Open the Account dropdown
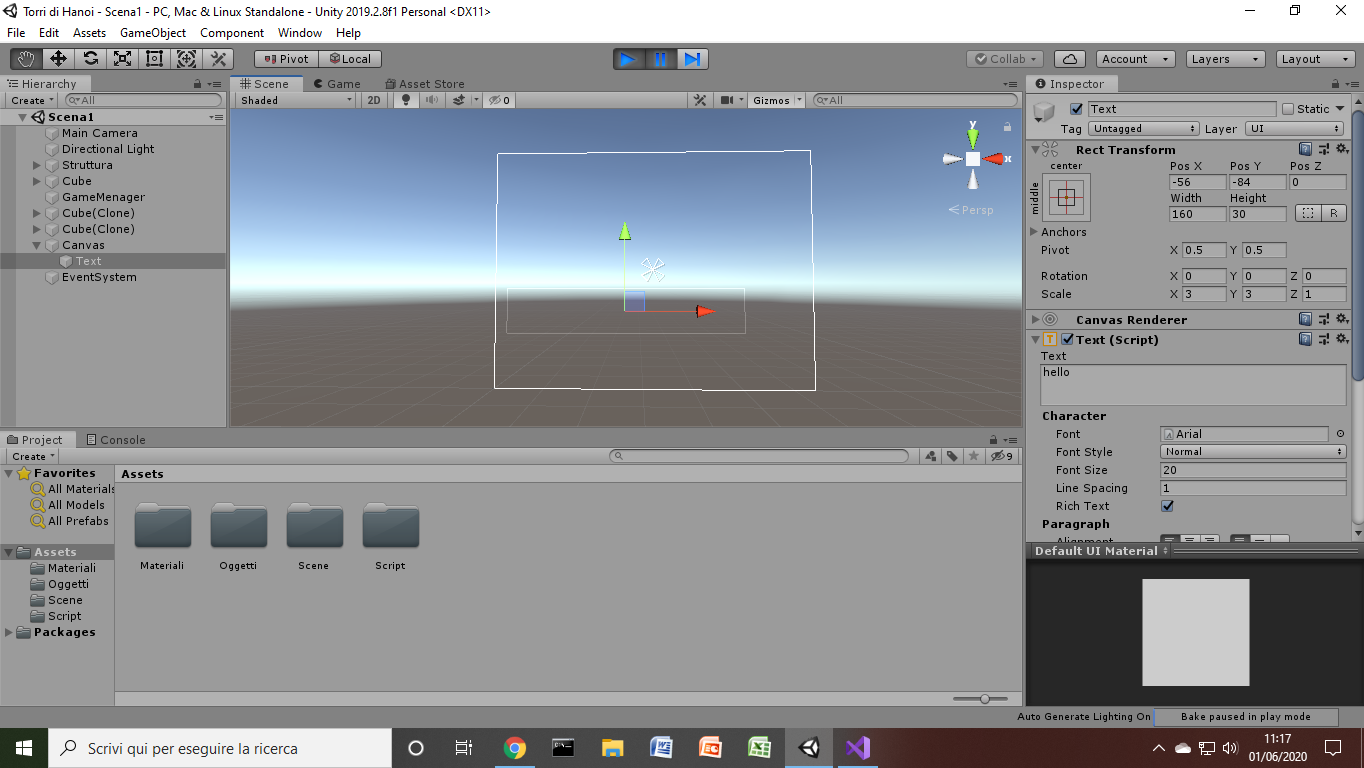1364x768 pixels. pos(1134,59)
